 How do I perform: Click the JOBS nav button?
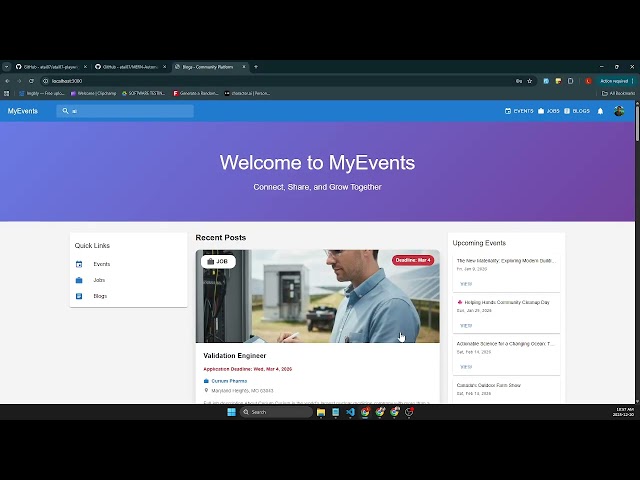[x=549, y=111]
